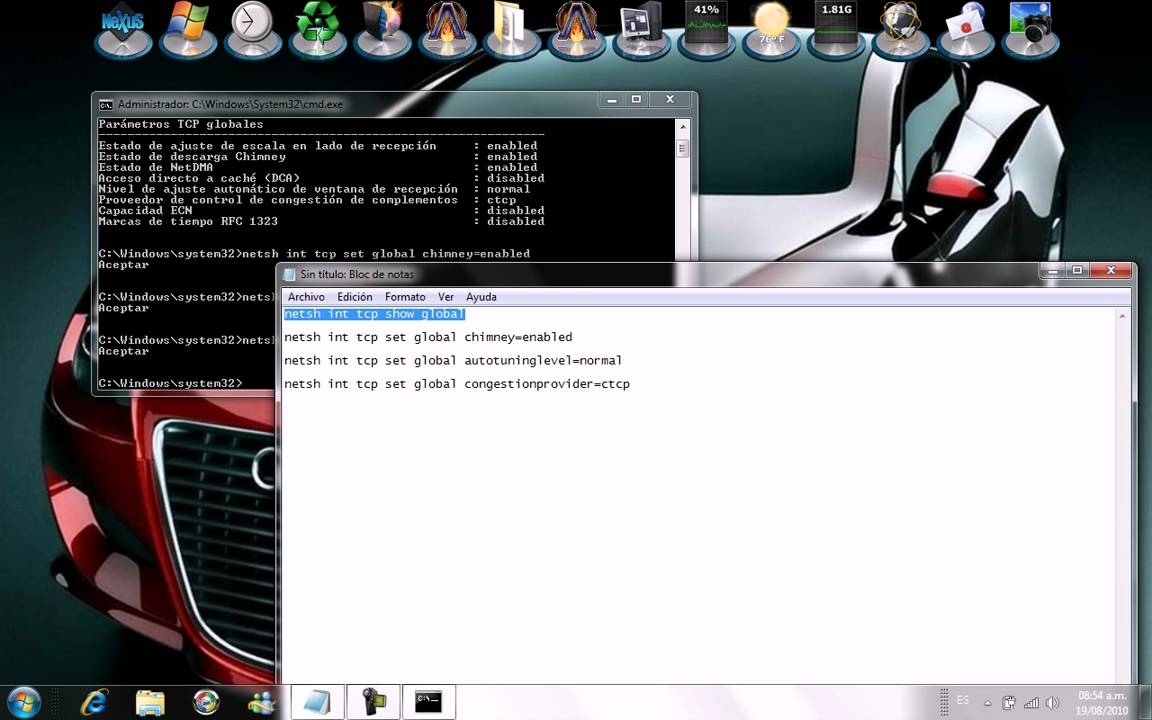Screen dimensions: 1152x720
Task: Click the 'congestionprovider=ctcp' line in Notepad
Action: [457, 384]
